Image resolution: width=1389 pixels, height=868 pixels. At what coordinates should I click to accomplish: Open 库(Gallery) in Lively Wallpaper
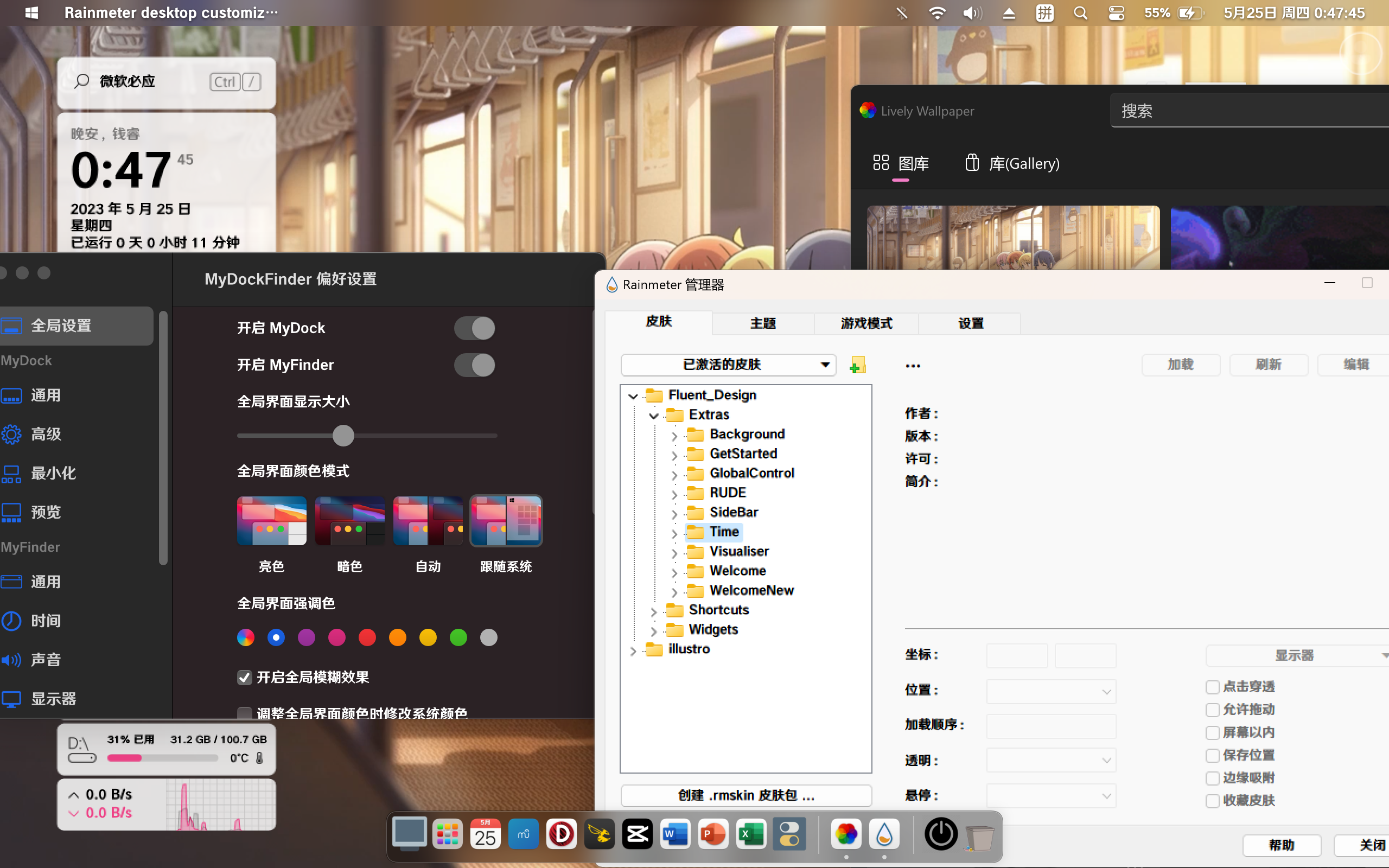tap(1012, 164)
